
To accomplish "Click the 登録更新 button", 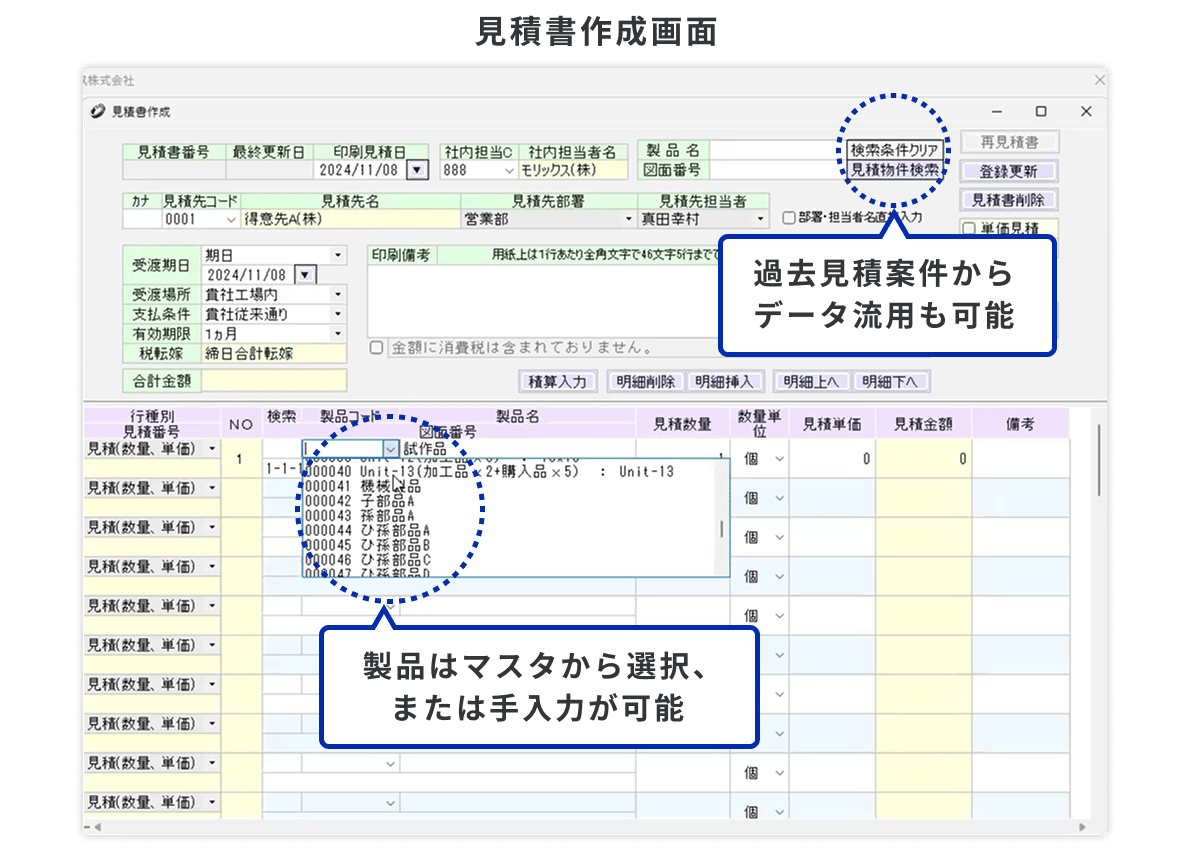I will point(1008,171).
